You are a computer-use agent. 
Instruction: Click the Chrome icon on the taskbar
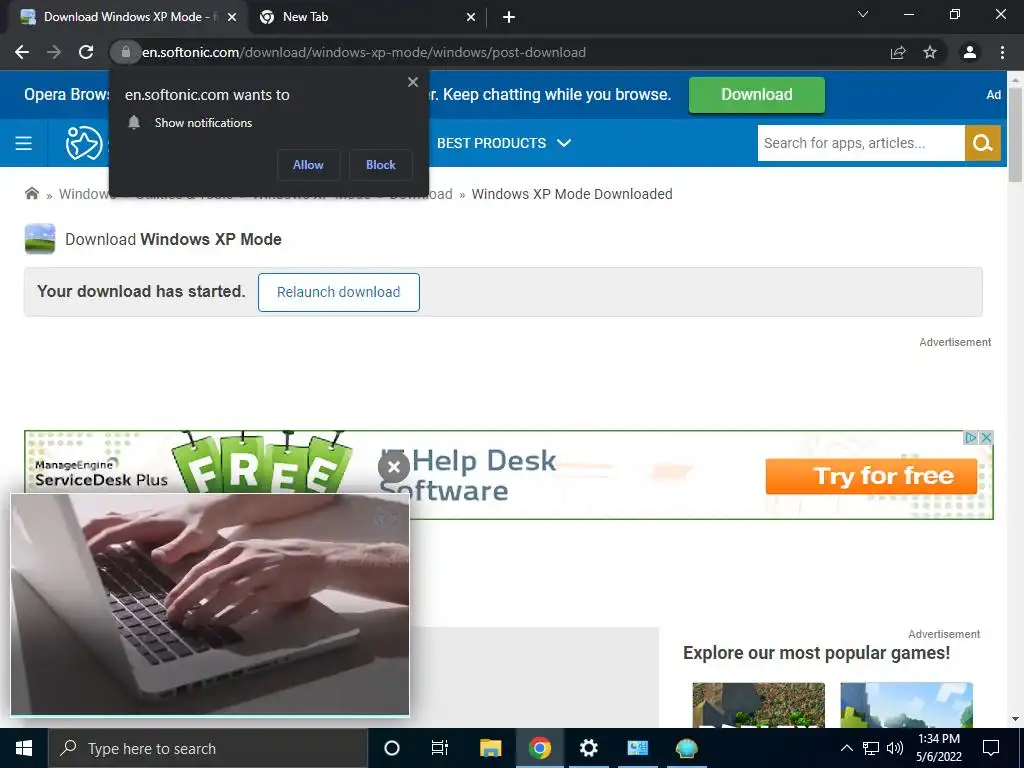tap(539, 748)
